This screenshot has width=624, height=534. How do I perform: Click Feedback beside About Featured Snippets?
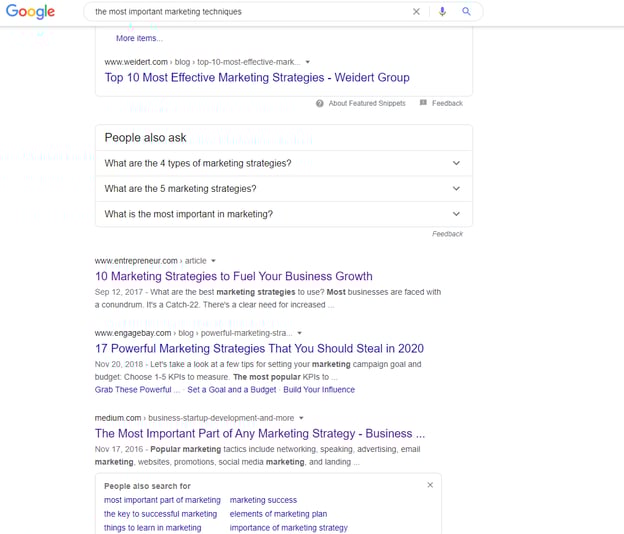(447, 103)
